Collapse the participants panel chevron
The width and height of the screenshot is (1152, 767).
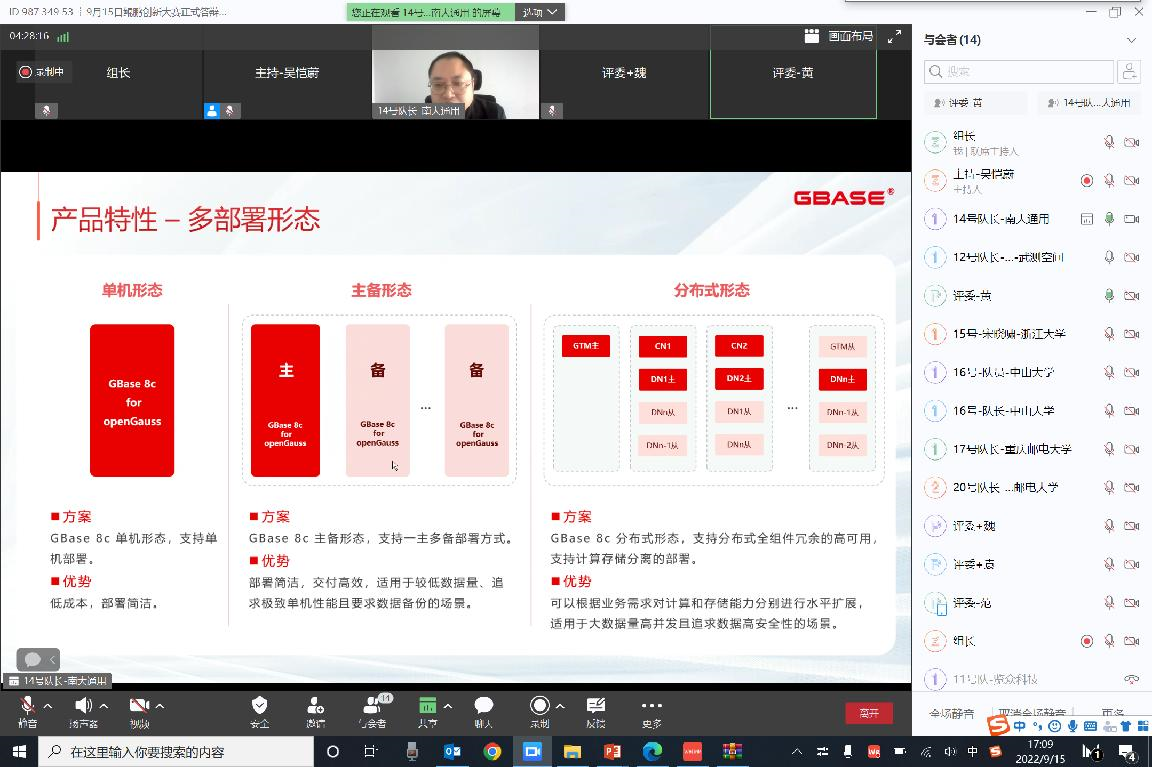coord(1131,40)
